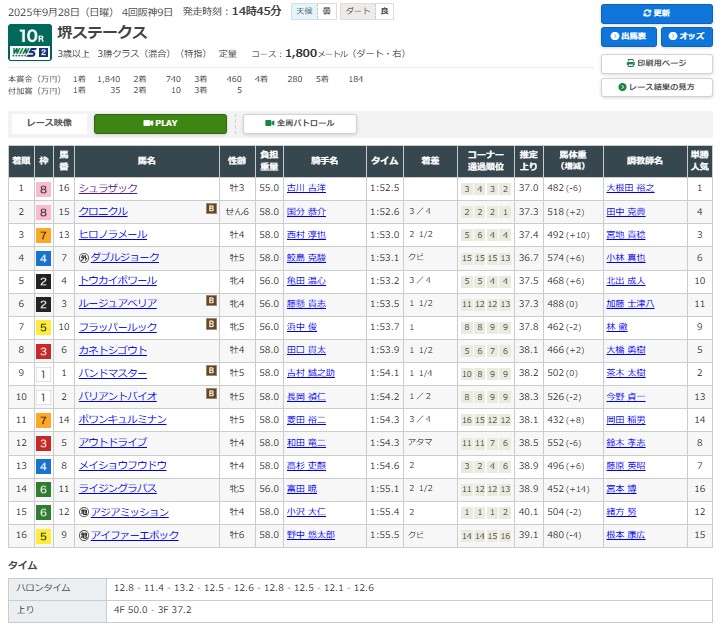Open the オッズ odds page
This screenshot has width=720, height=627.
(684, 37)
